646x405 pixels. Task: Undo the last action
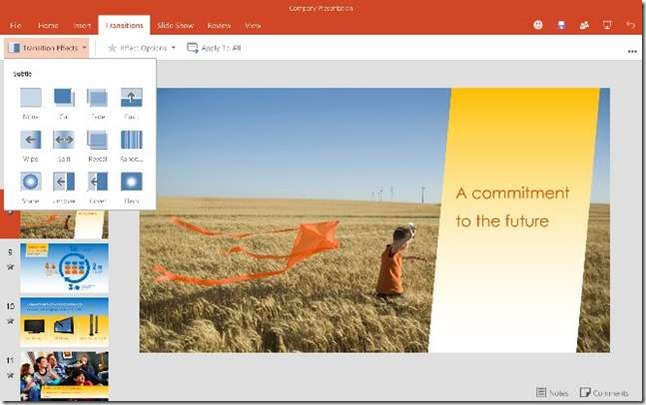click(x=630, y=24)
